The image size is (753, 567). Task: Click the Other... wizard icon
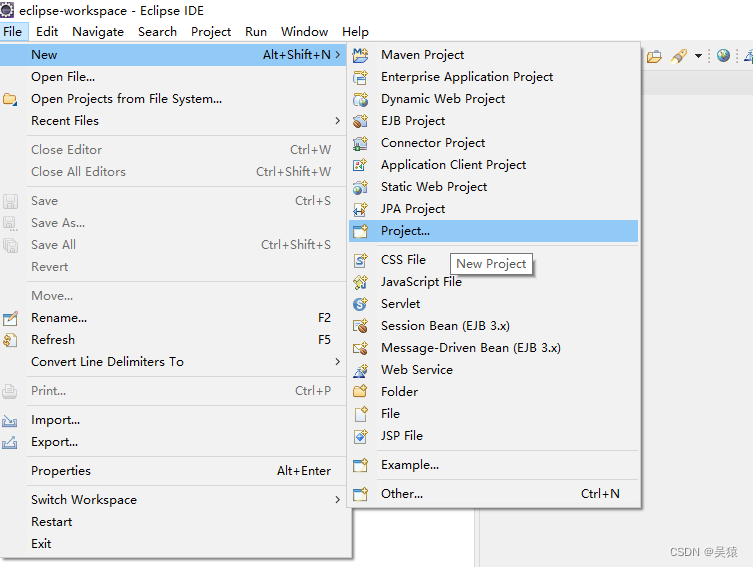click(x=360, y=494)
